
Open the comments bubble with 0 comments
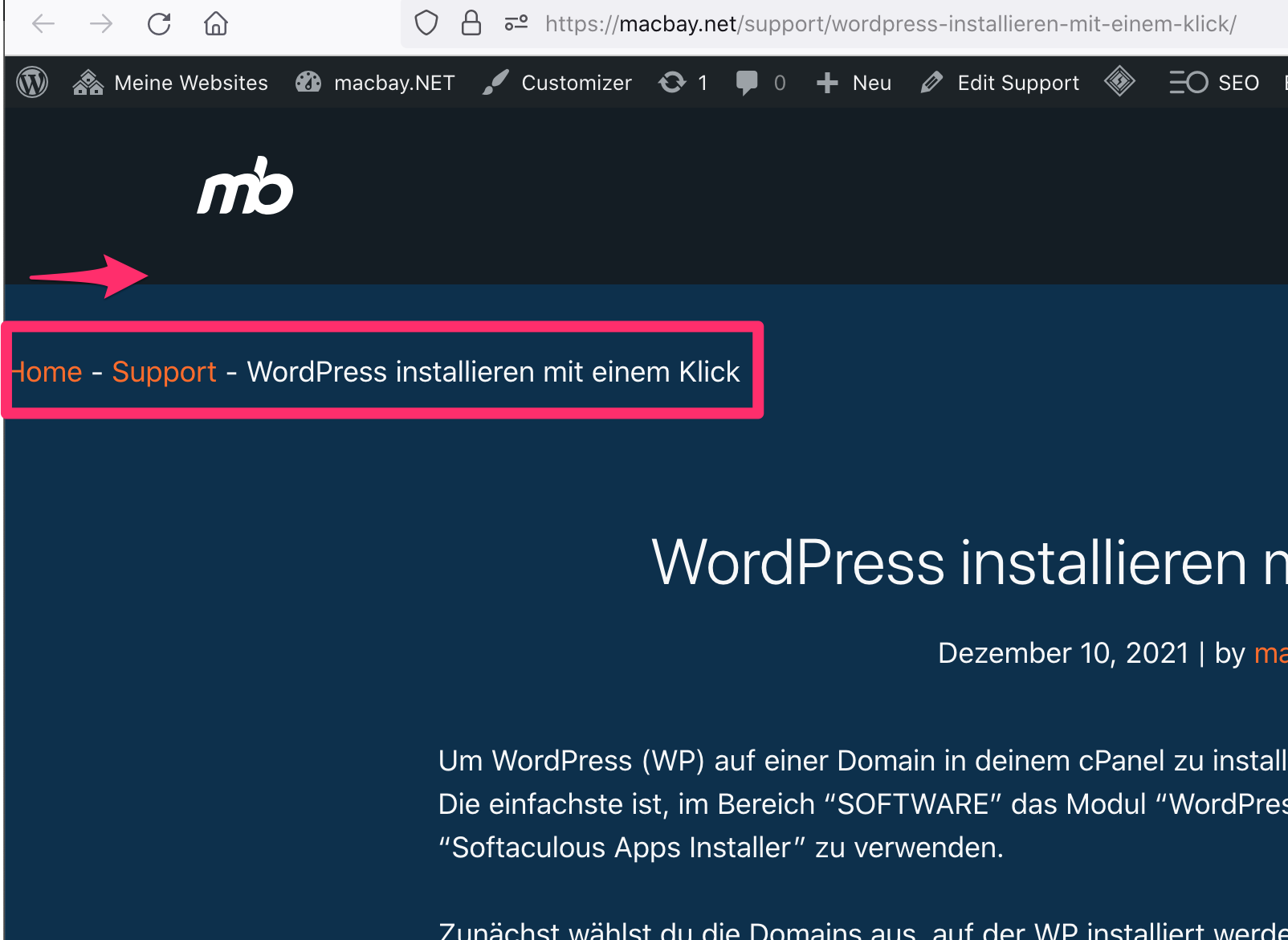[760, 83]
